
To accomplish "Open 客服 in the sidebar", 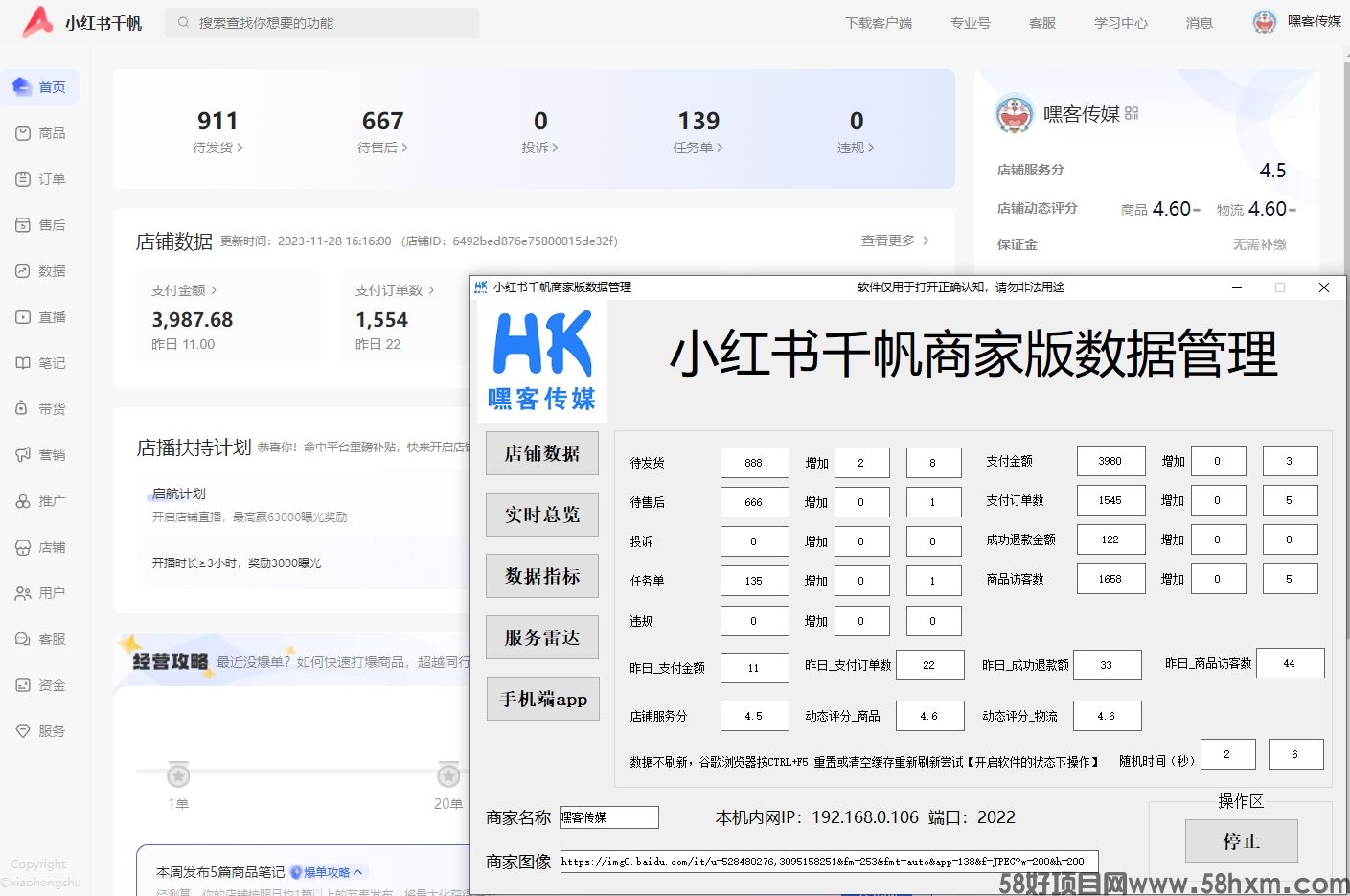I will 39,639.
